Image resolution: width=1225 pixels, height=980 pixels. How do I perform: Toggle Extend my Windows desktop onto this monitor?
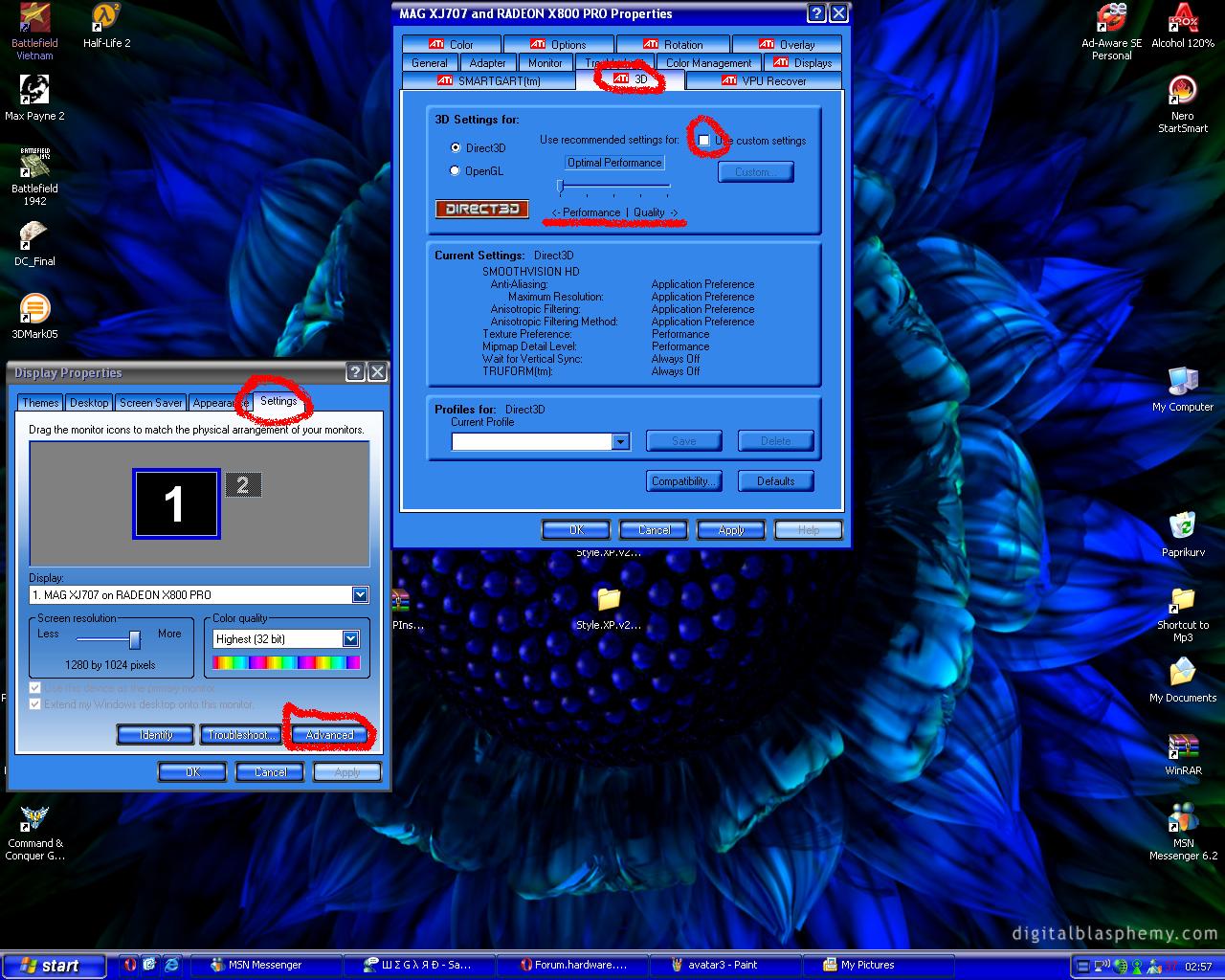tap(35, 704)
